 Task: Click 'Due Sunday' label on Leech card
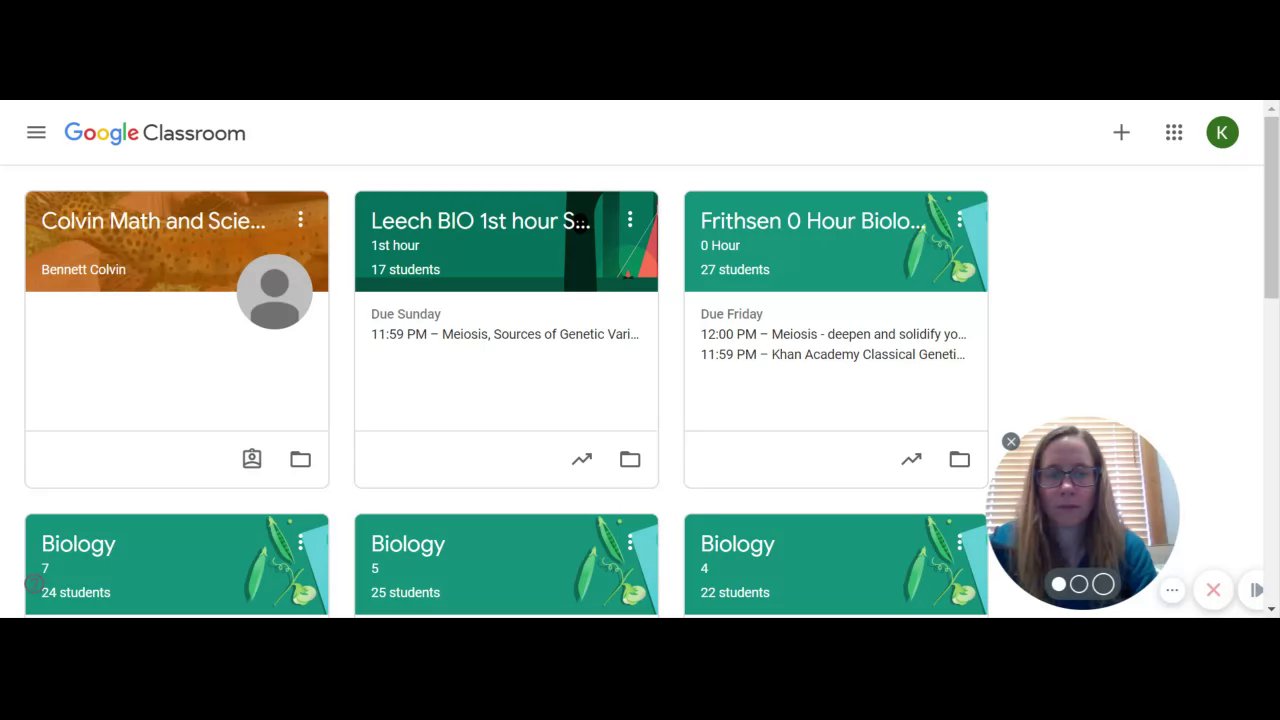coord(406,314)
